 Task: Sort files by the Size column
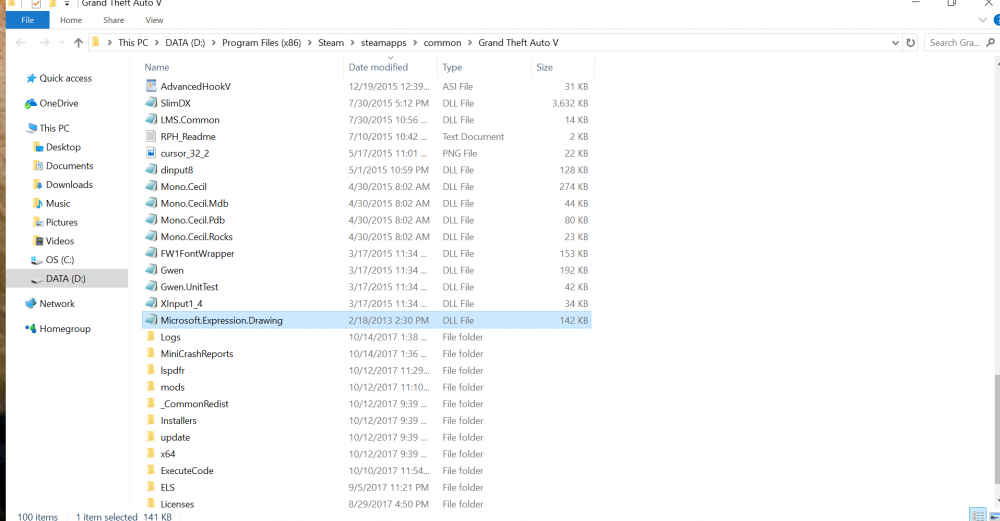(x=544, y=67)
